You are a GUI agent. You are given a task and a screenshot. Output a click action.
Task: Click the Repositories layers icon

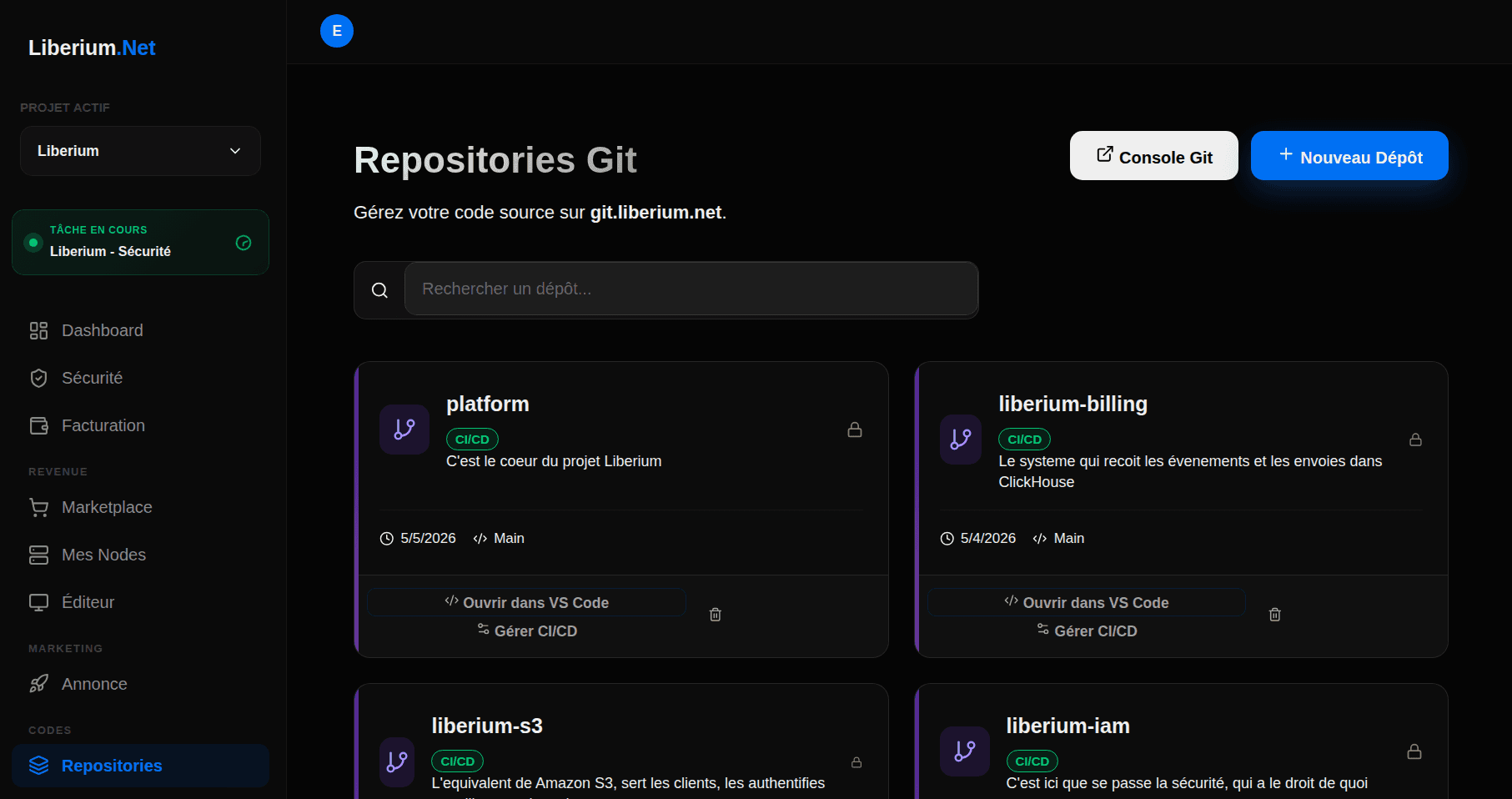(38, 766)
